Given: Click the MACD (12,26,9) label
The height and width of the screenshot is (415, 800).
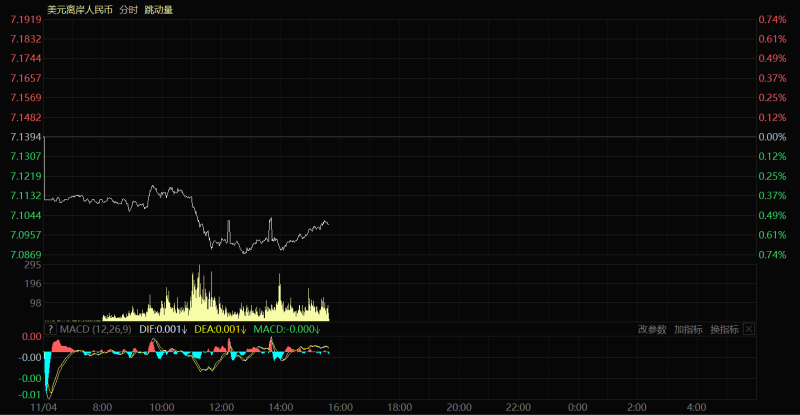Looking at the screenshot, I should tap(95, 329).
